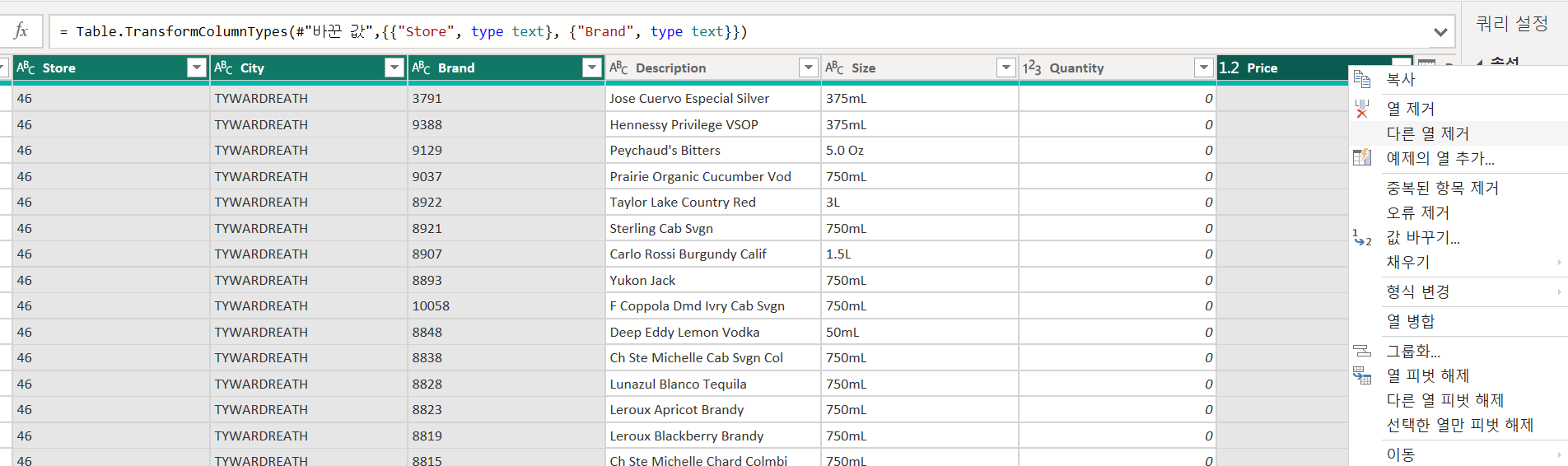
Task: Click copy icon beside 복사
Action: click(1362, 79)
